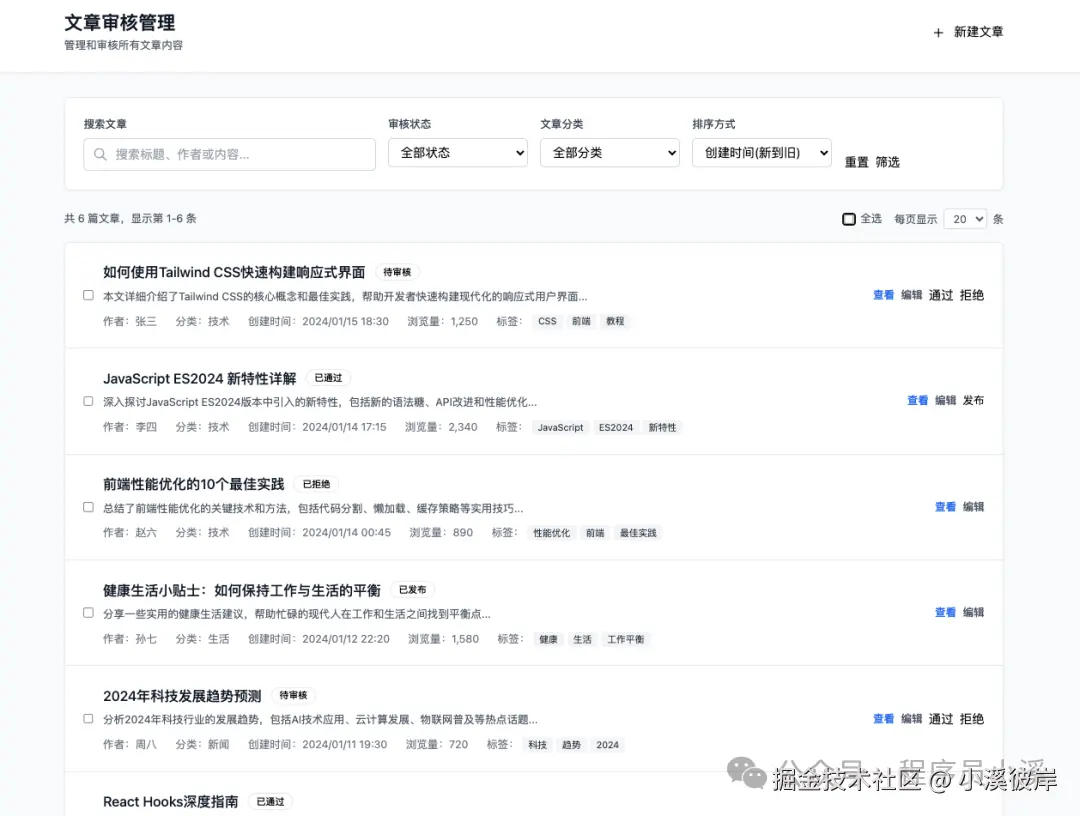Image resolution: width=1080 pixels, height=816 pixels.
Task: Click 编辑 on the 健康生活小贴士 article
Action: (972, 612)
